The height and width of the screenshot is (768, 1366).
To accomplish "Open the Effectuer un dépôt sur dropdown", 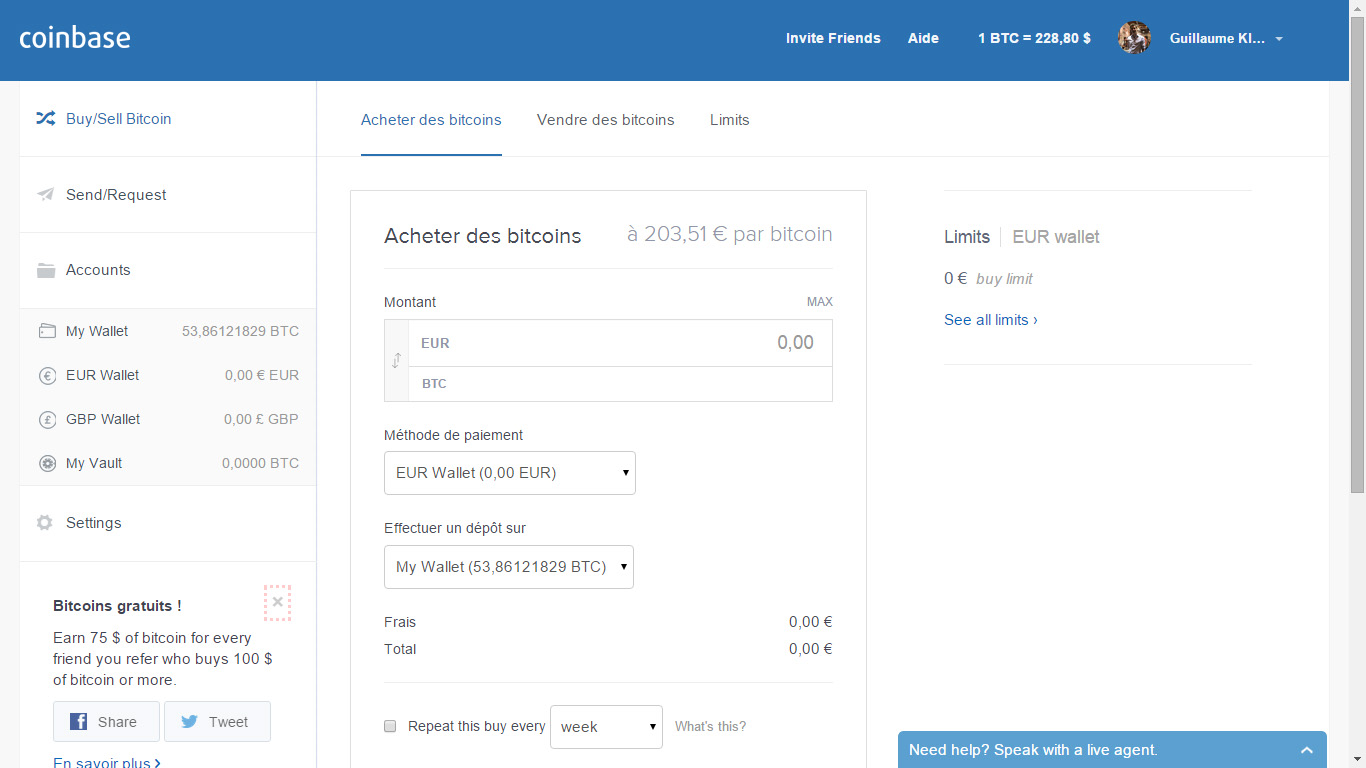I will point(509,567).
